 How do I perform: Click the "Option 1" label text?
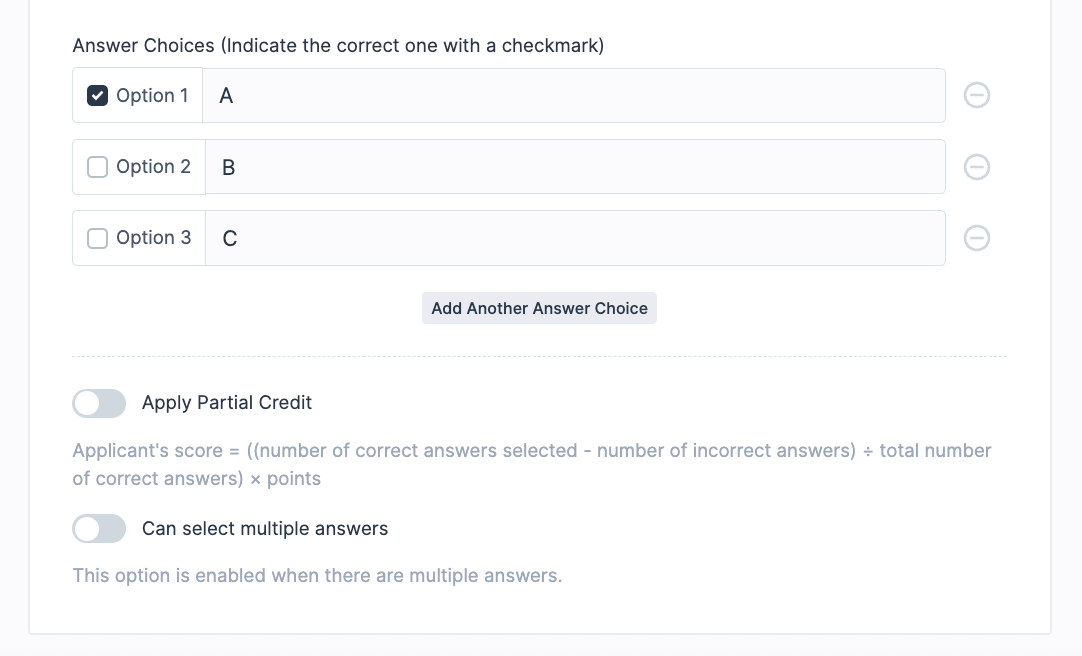click(152, 96)
